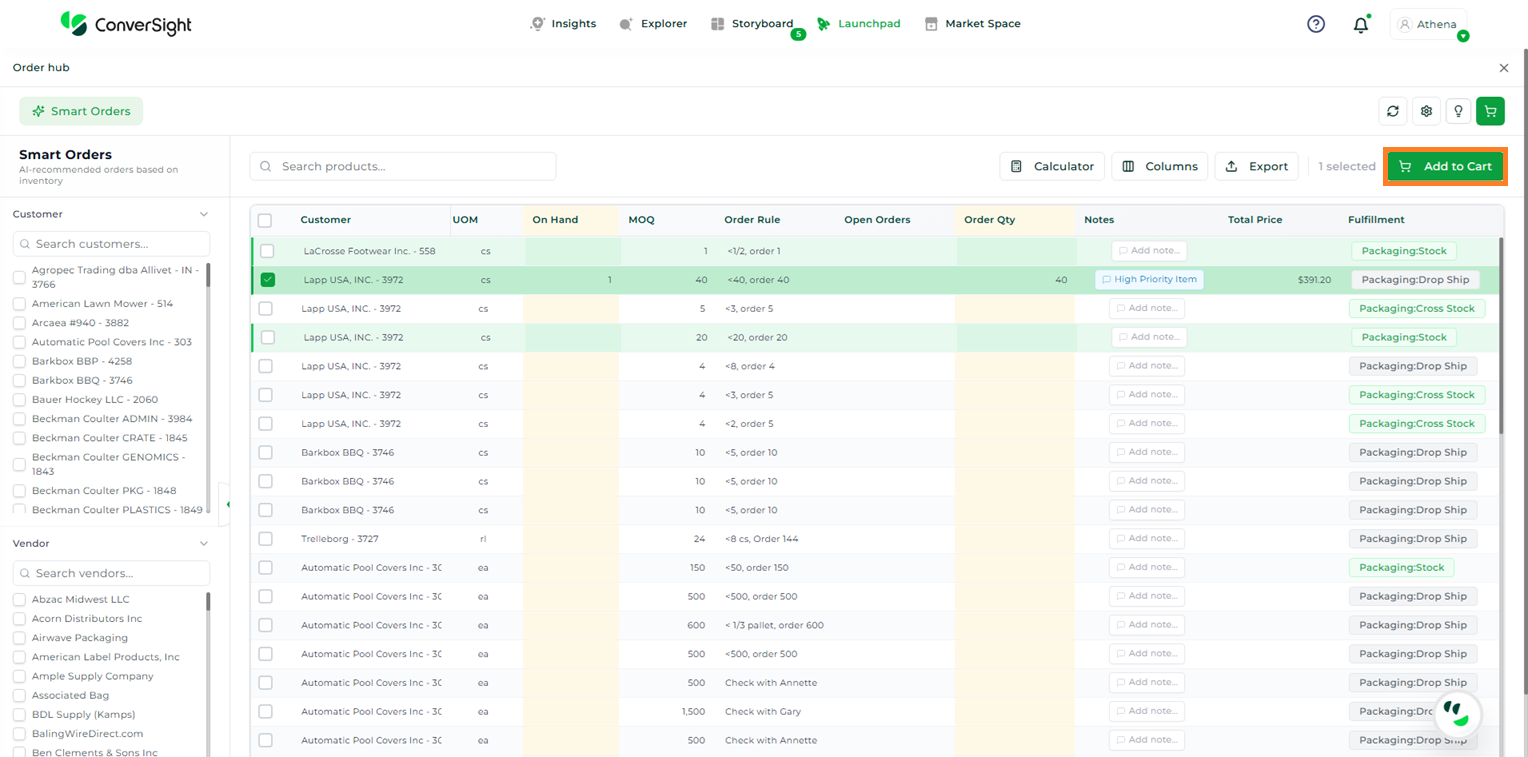The height and width of the screenshot is (757, 1528).
Task: Open the floating ConverSight chat assistant icon
Action: 1457,713
